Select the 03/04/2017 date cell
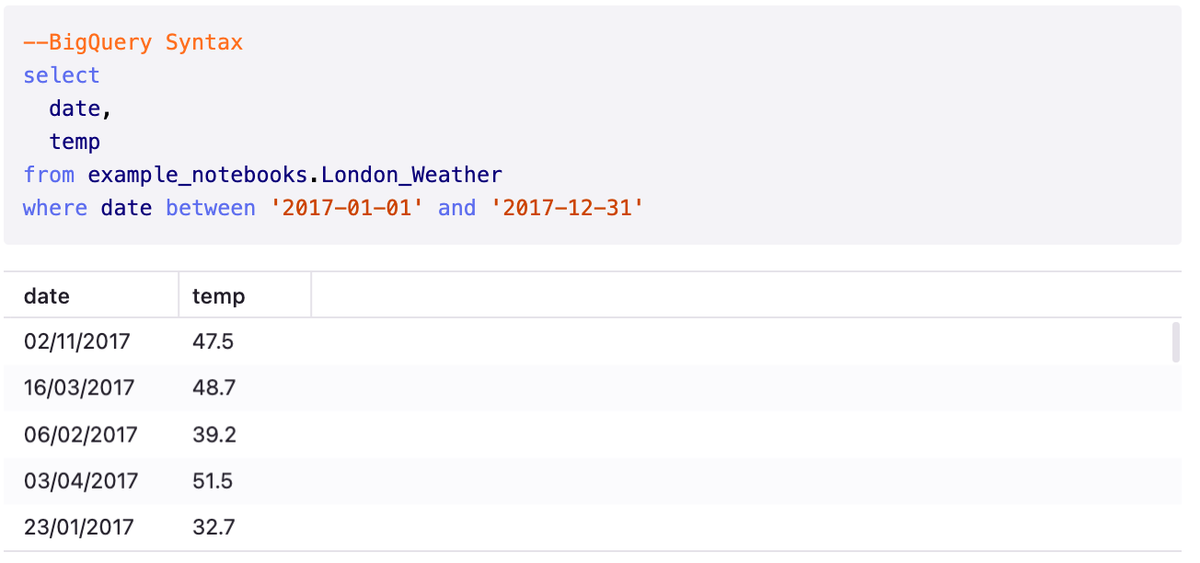Image resolution: width=1200 pixels, height=563 pixels. (81, 481)
